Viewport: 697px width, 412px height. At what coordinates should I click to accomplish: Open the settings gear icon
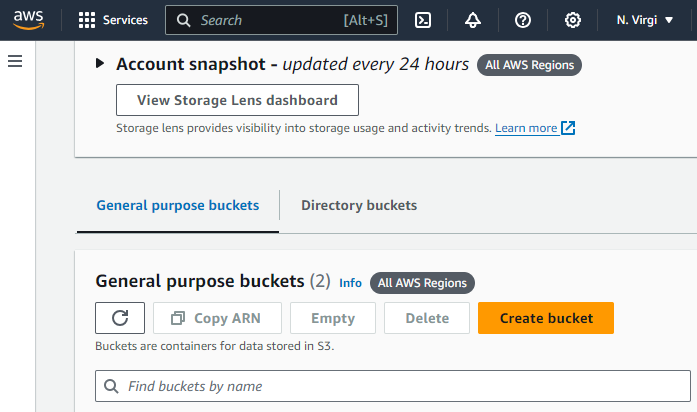pyautogui.click(x=573, y=20)
